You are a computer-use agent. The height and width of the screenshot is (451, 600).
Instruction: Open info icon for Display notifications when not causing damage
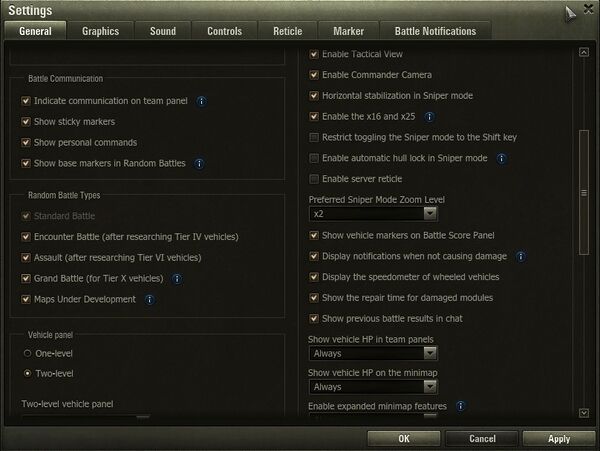(x=520, y=256)
